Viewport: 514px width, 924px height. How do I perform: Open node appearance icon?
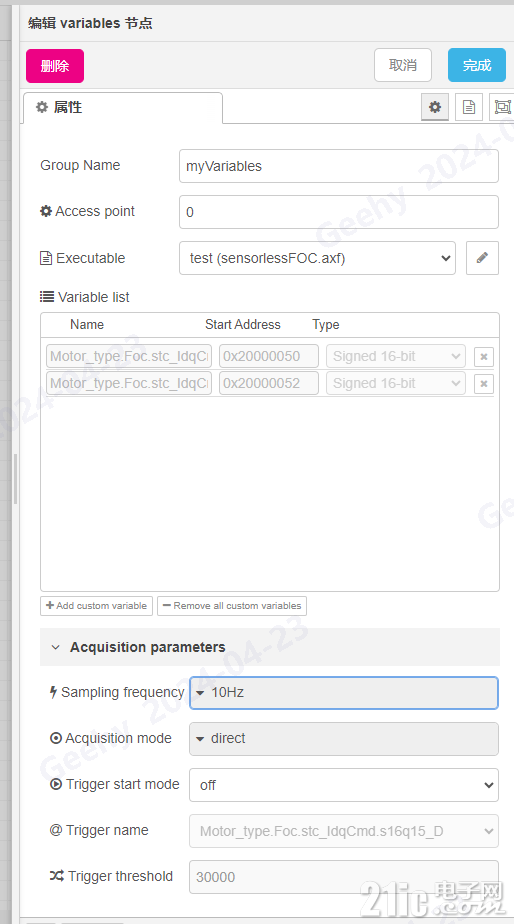tap(502, 107)
